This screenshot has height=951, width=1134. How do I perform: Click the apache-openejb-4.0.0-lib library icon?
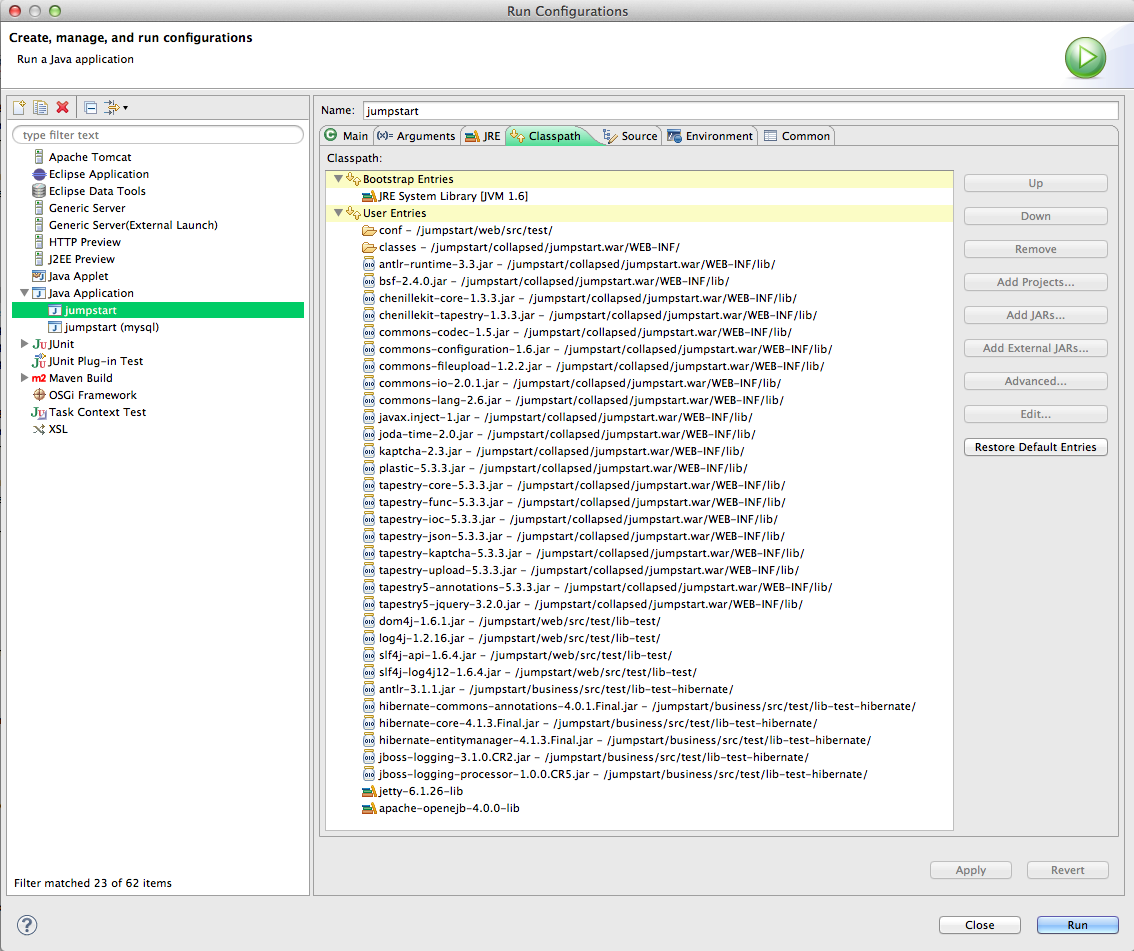pyautogui.click(x=369, y=809)
